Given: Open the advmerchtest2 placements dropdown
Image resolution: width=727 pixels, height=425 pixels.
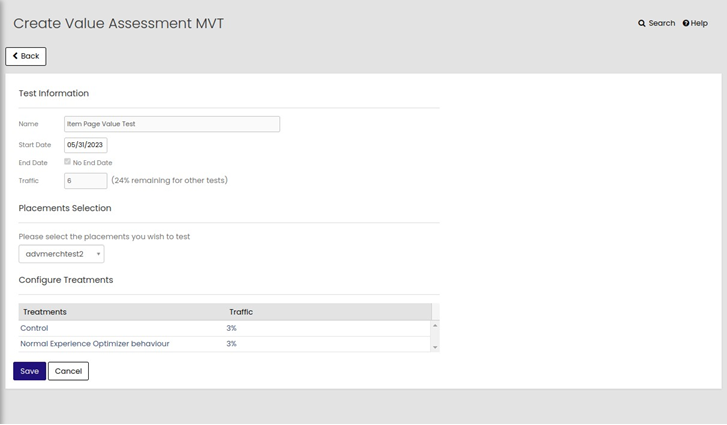Looking at the screenshot, I should (62, 254).
